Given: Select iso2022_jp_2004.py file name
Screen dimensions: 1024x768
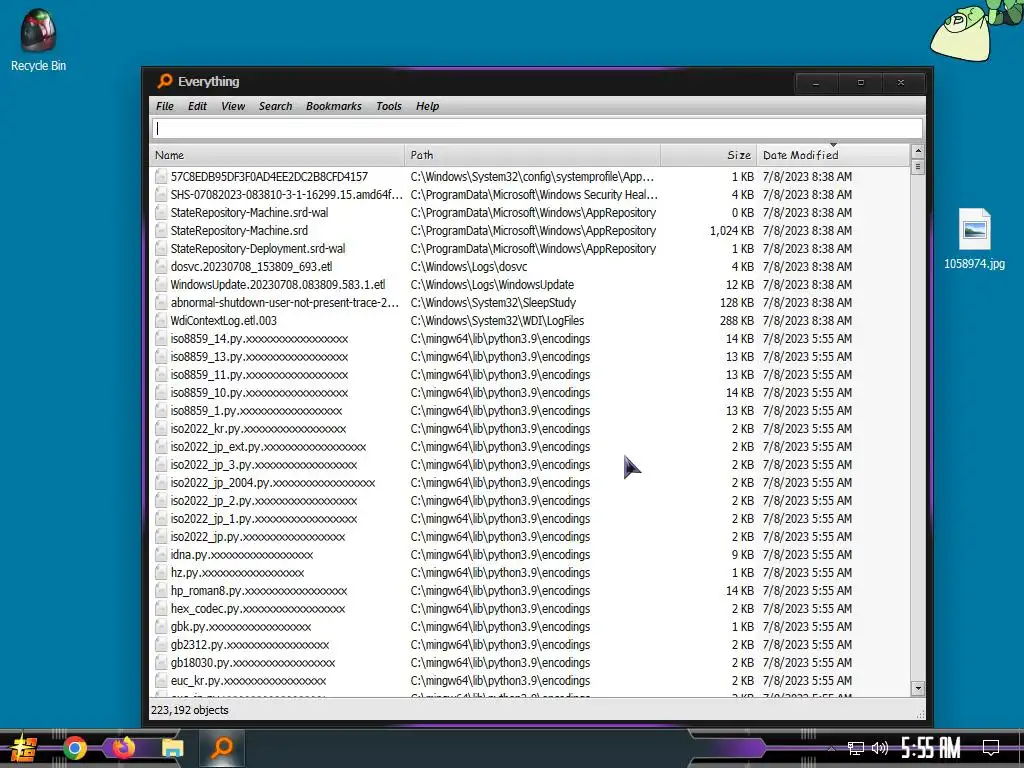Looking at the screenshot, I should coord(273,483).
